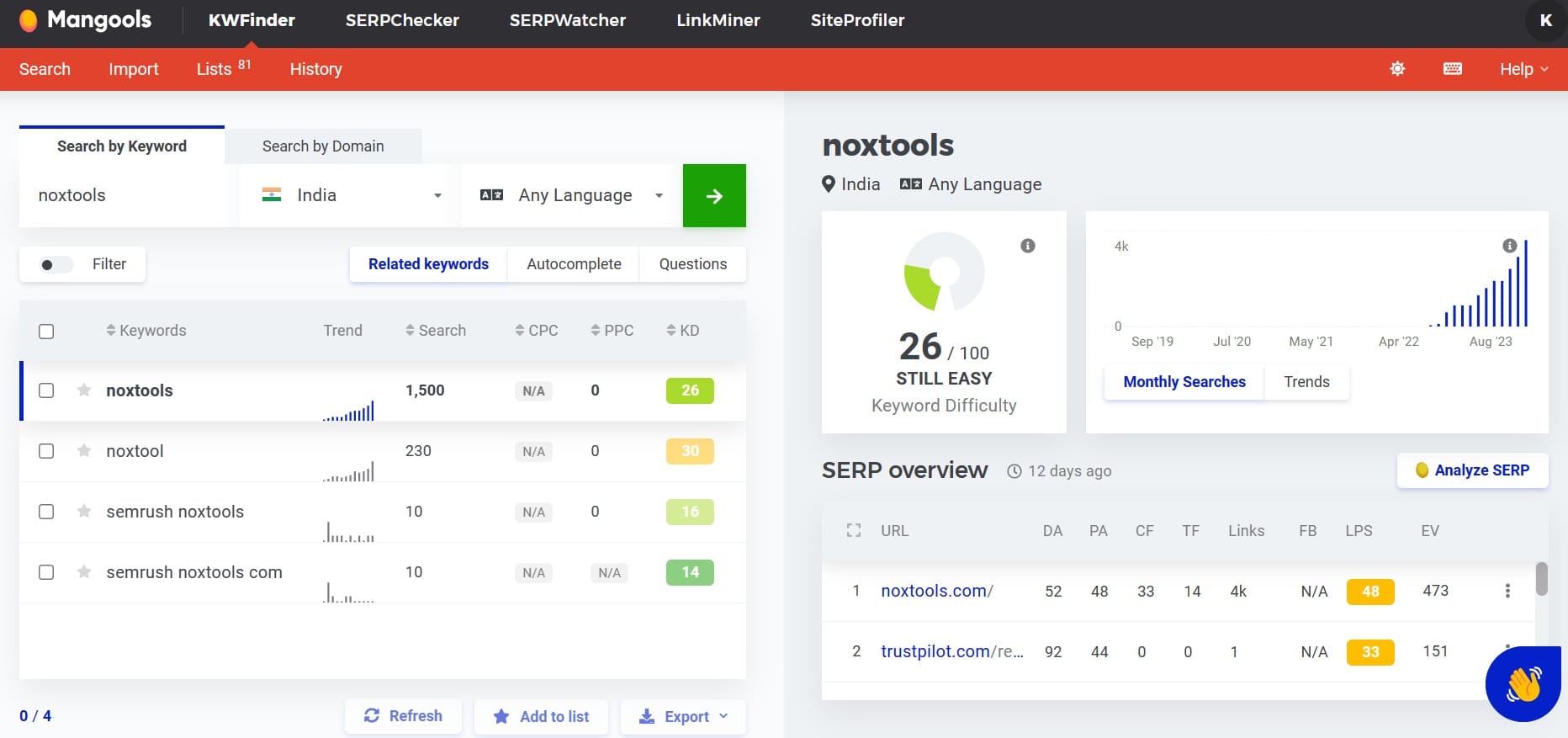This screenshot has width=1568, height=738.
Task: Open SERPChecker from the top navigation
Action: click(402, 20)
